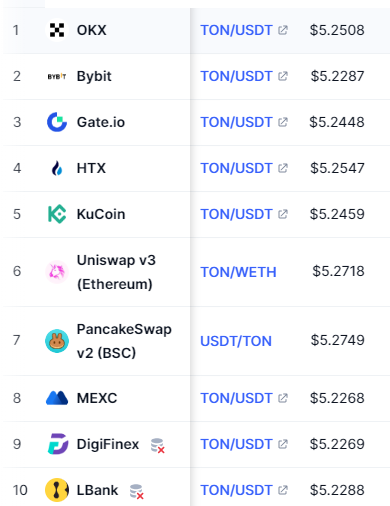Click the Bybit exchange logo
The image size is (390, 506).
point(57,76)
